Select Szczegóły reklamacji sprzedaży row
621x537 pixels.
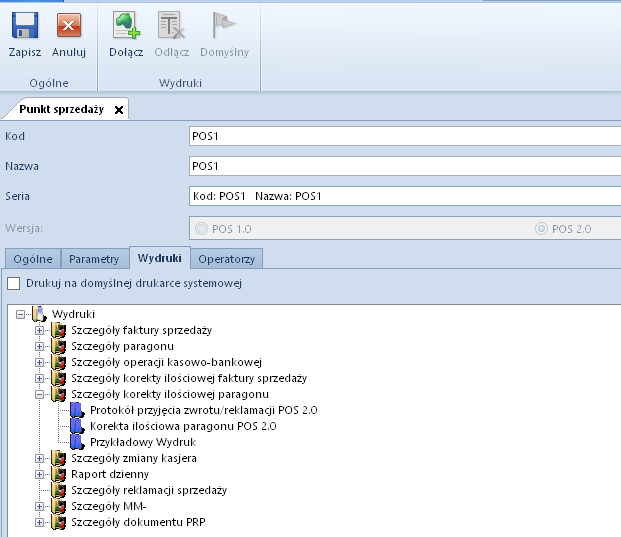point(149,490)
